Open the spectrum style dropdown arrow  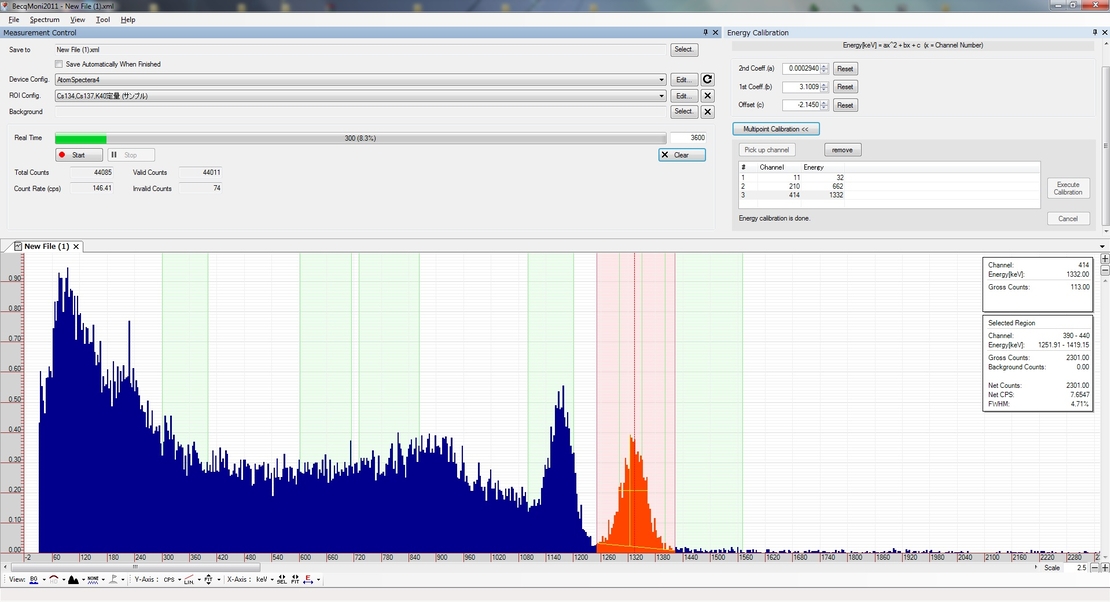point(83,579)
